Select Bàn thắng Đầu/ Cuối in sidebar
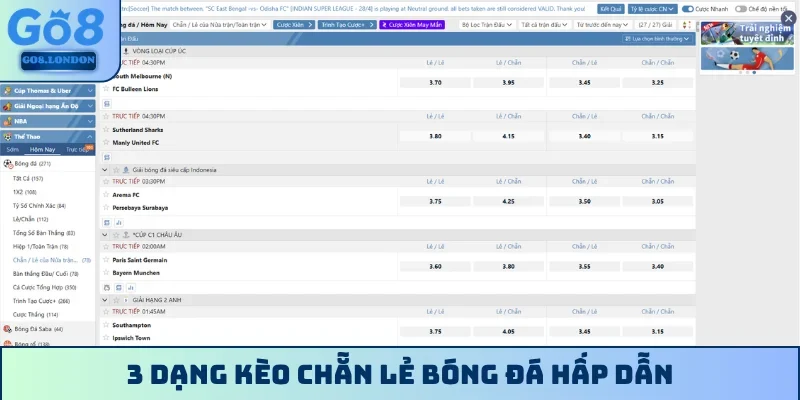800x400 pixels. (x=45, y=273)
